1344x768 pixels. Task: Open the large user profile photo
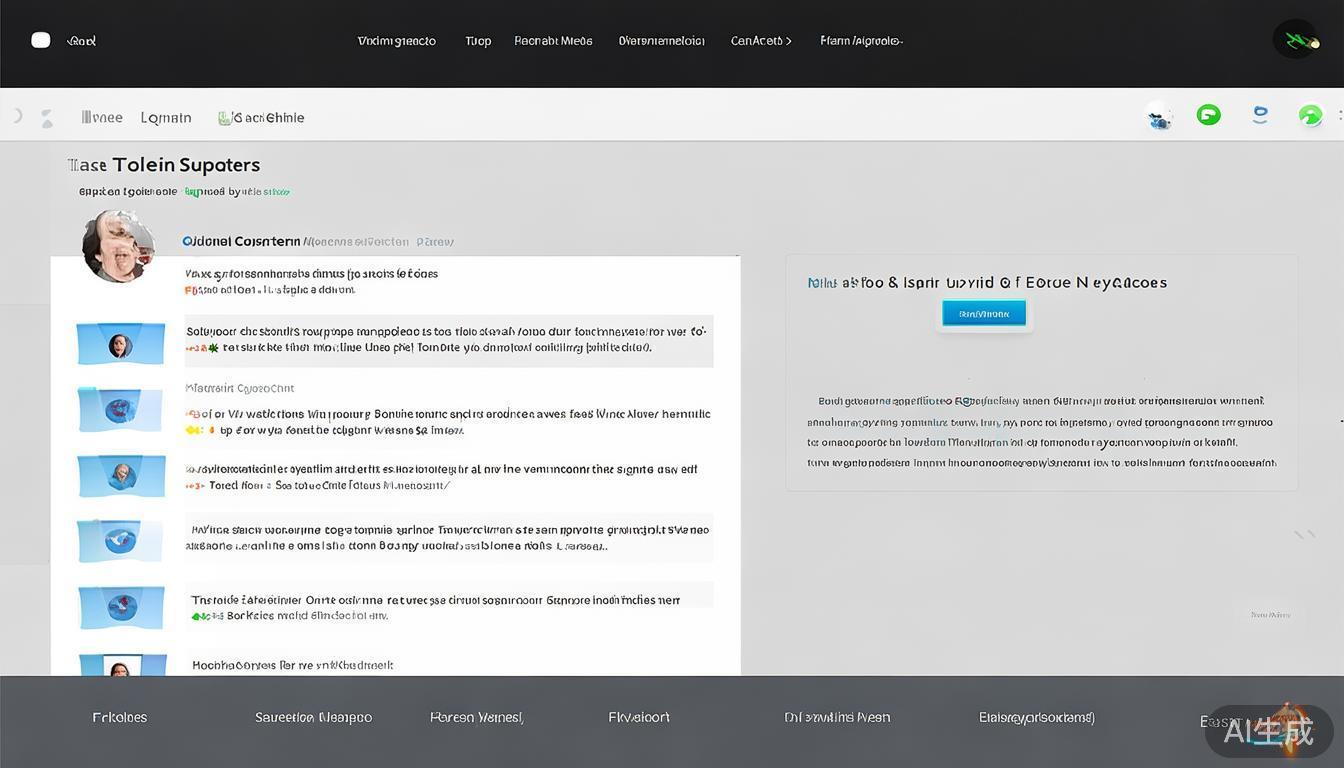coord(118,246)
